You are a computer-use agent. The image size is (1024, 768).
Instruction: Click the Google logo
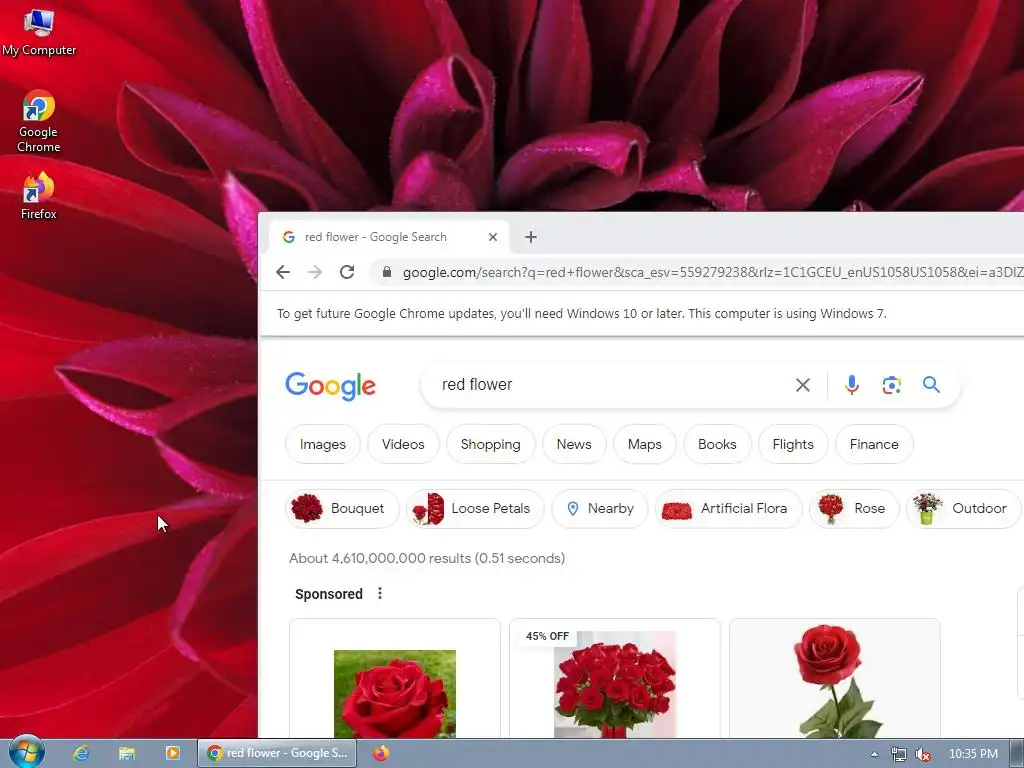[330, 385]
